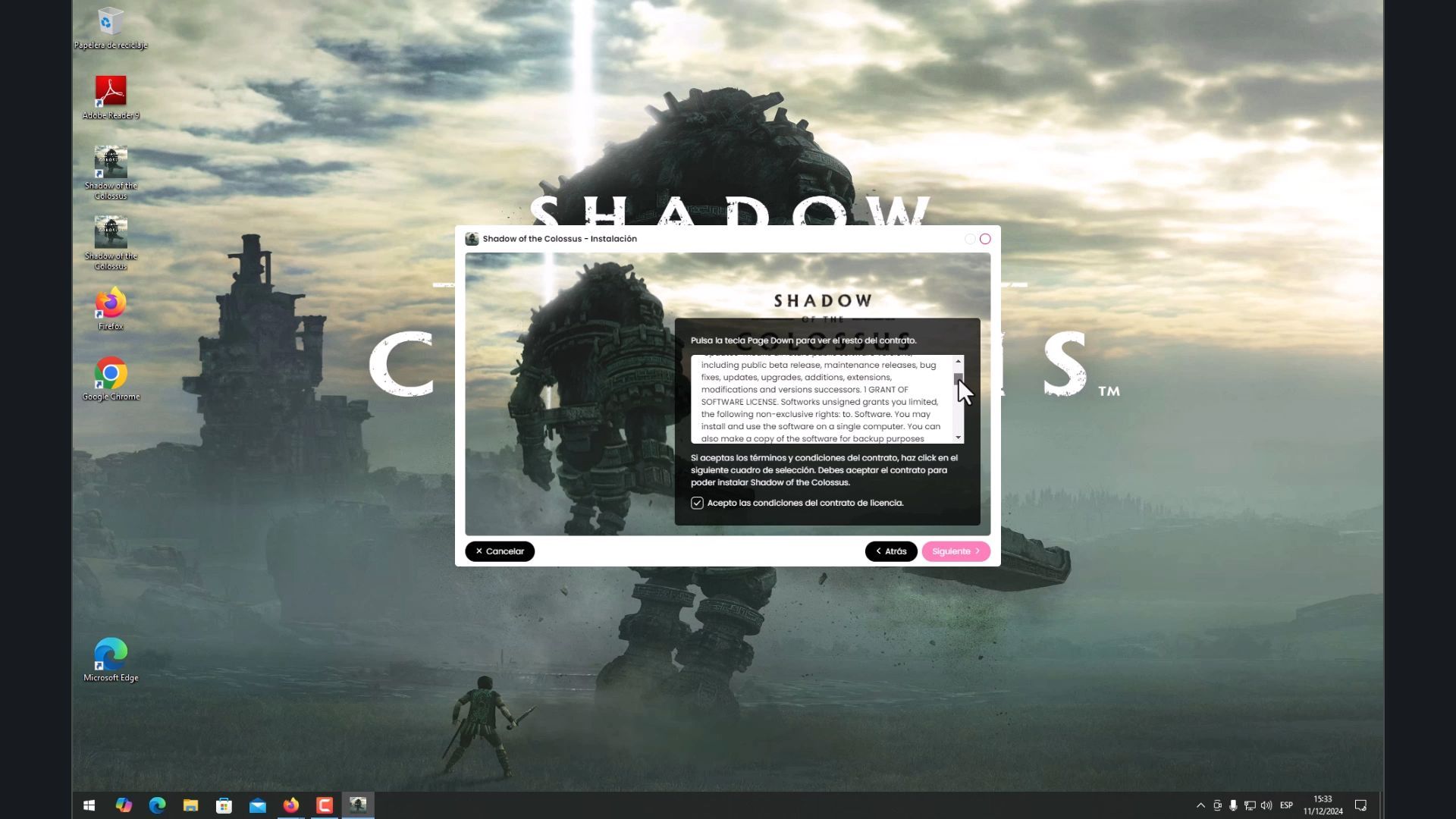The width and height of the screenshot is (1456, 819).
Task: Go back with the Atrás button
Action: [x=891, y=551]
